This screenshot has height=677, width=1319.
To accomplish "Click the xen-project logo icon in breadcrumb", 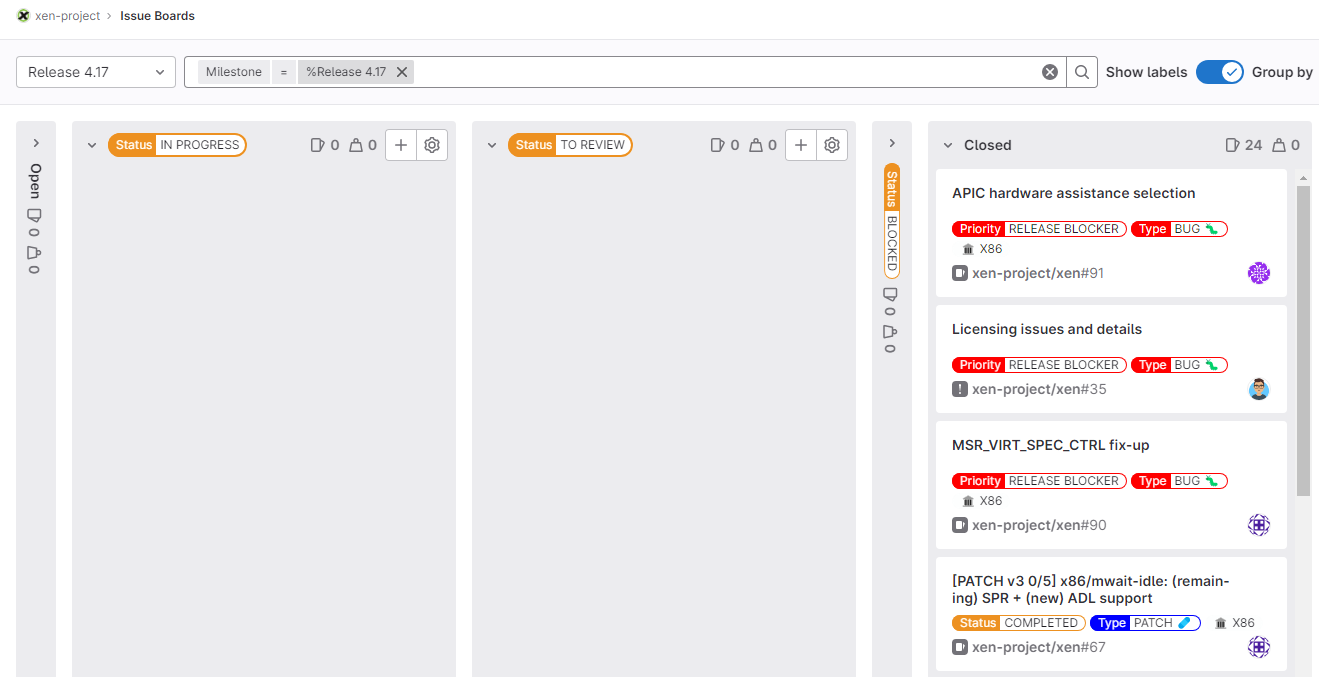I will 24,16.
